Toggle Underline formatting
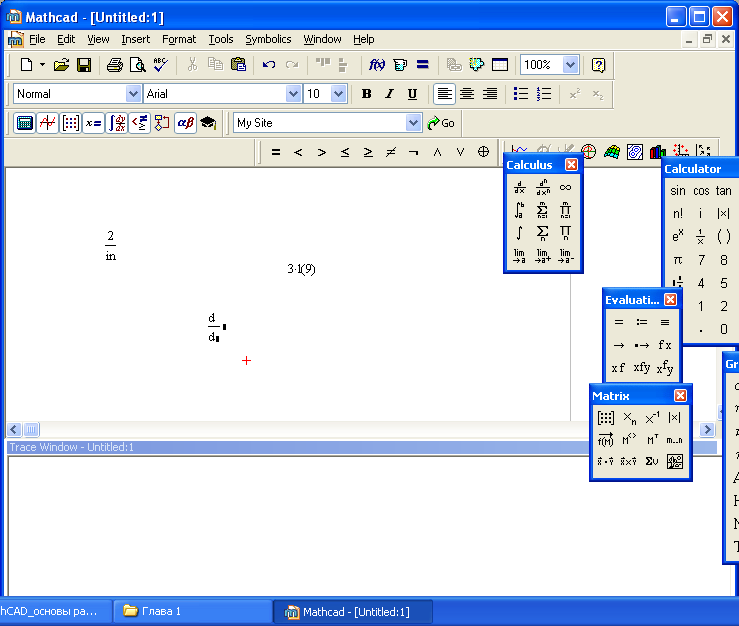 (412, 94)
